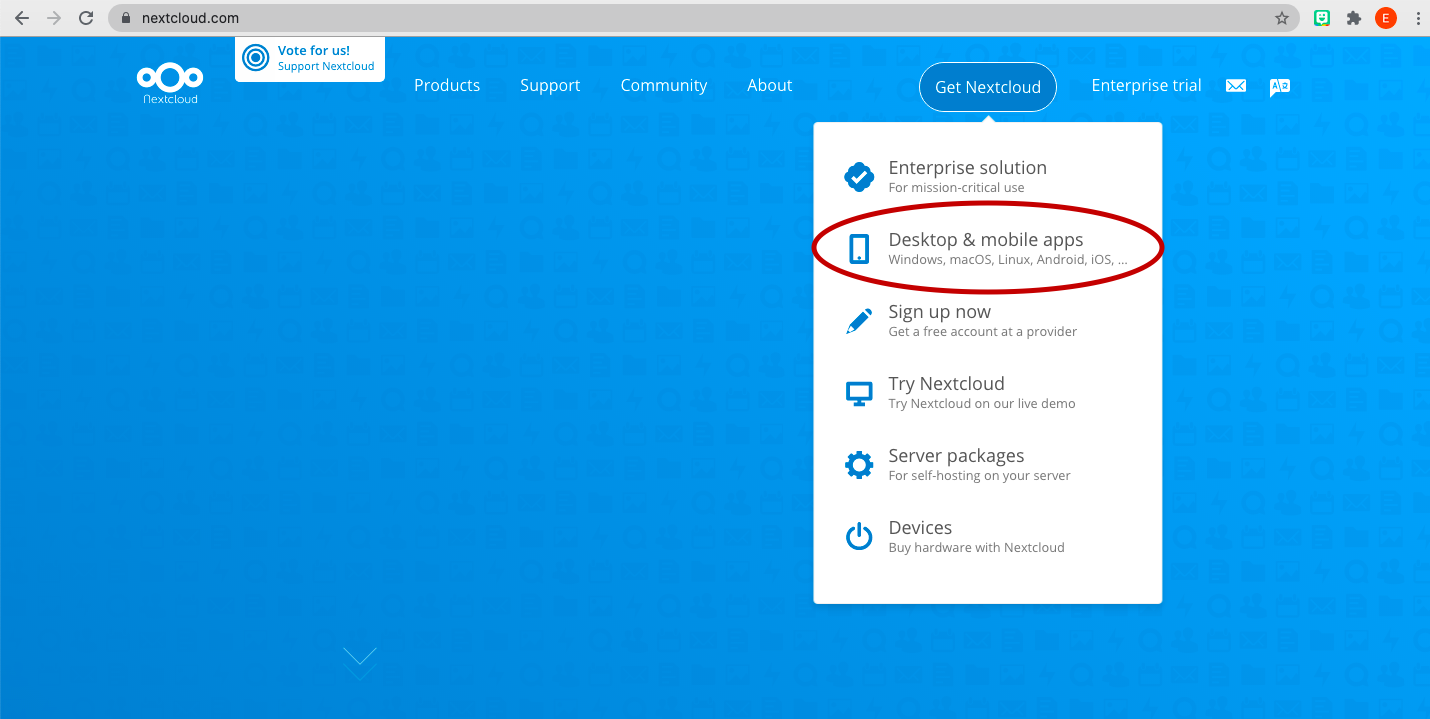This screenshot has width=1430, height=719.
Task: Open the language switcher icon
Action: 1280,86
